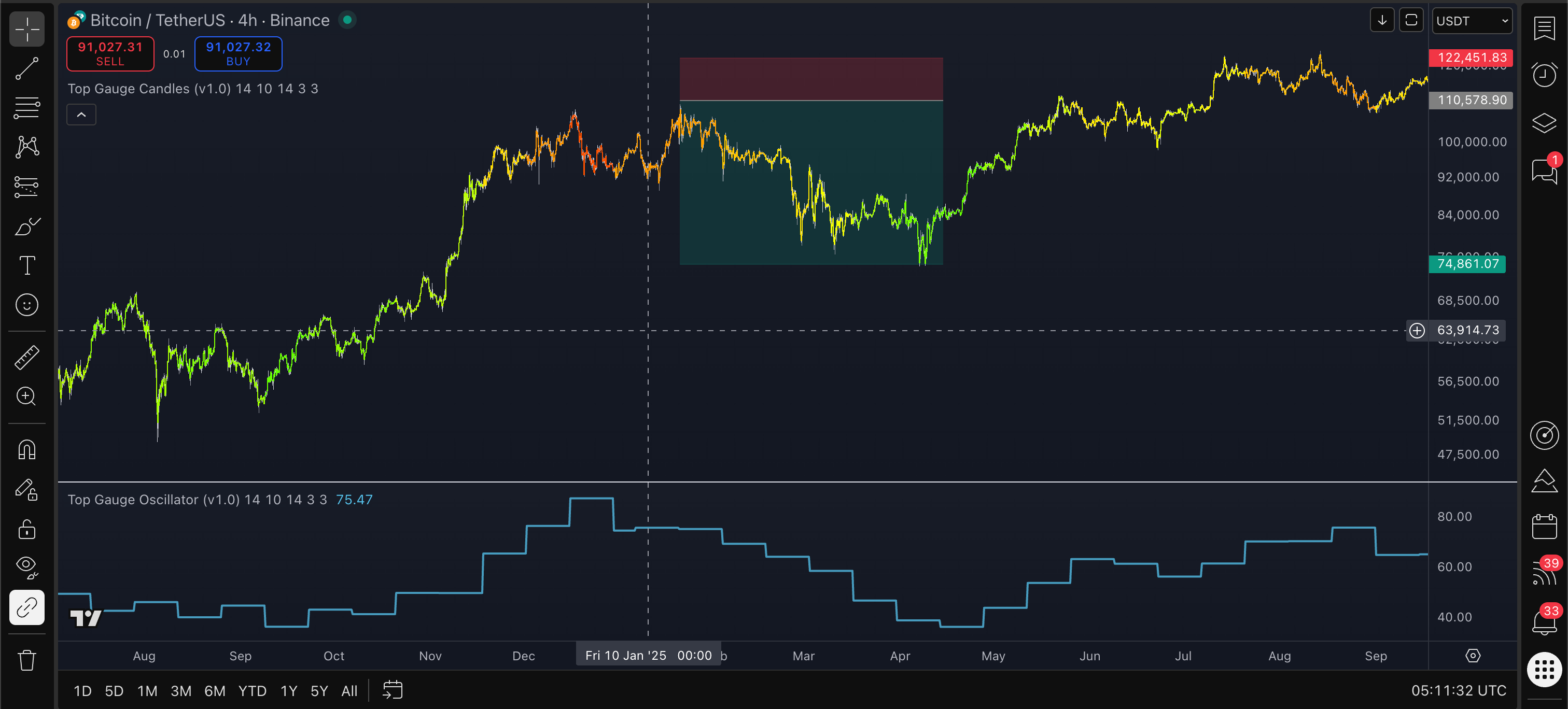Select the brush drawing tool

pyautogui.click(x=27, y=226)
